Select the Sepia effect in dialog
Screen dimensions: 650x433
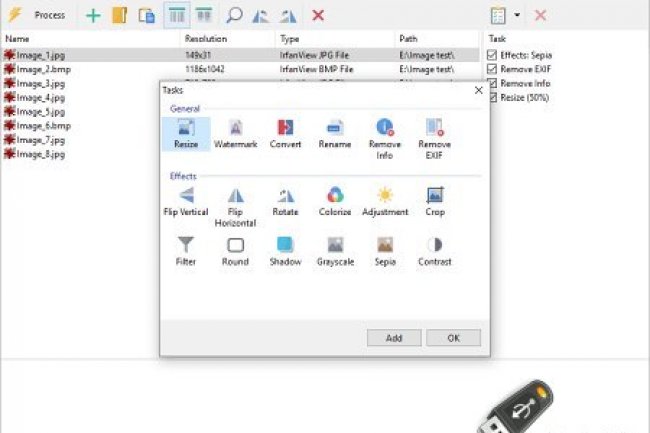click(385, 252)
